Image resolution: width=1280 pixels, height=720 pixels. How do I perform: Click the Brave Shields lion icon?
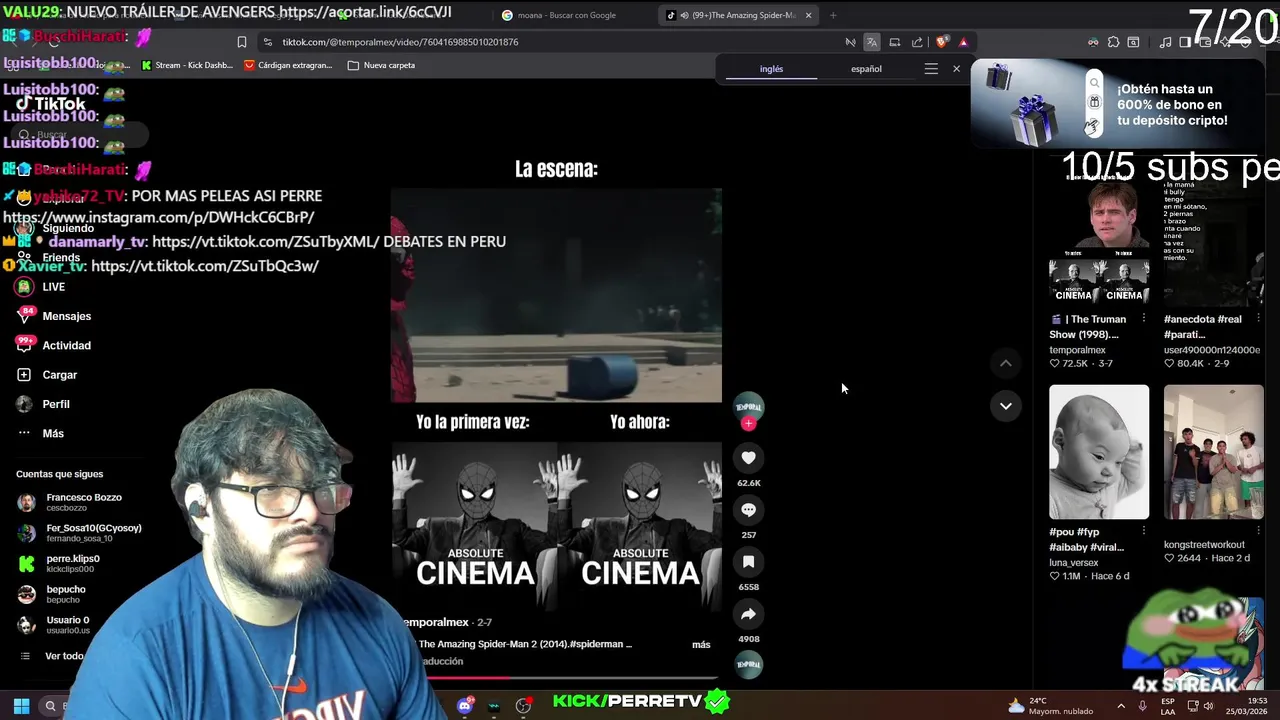(x=941, y=42)
